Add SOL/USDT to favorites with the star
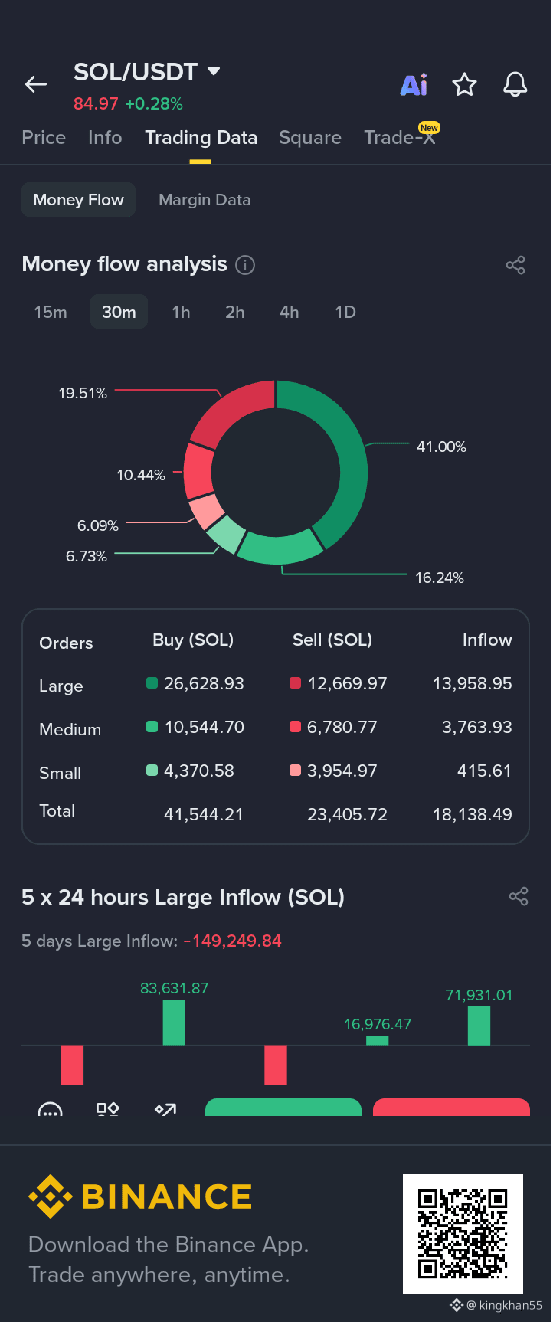Viewport: 551px width, 1322px height. (x=464, y=85)
